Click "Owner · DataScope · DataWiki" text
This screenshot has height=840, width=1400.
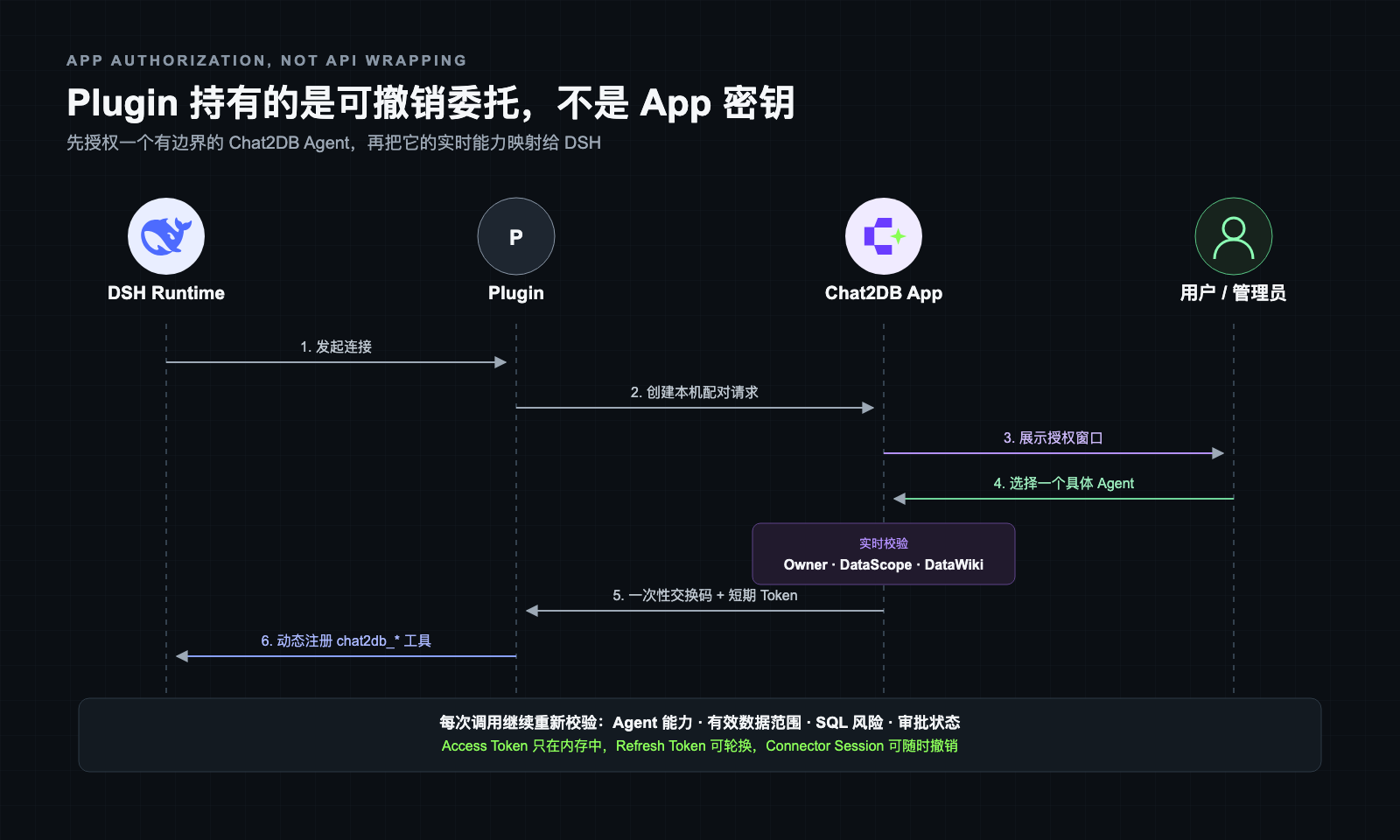pyautogui.click(x=884, y=564)
